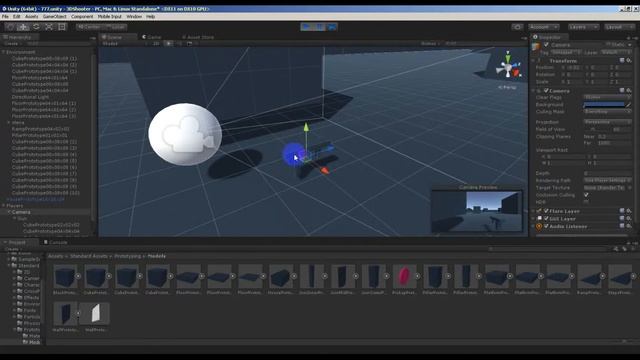Click the Camera game object icon in Inspector
Screen dimensions: 640x360
(x=536, y=47)
